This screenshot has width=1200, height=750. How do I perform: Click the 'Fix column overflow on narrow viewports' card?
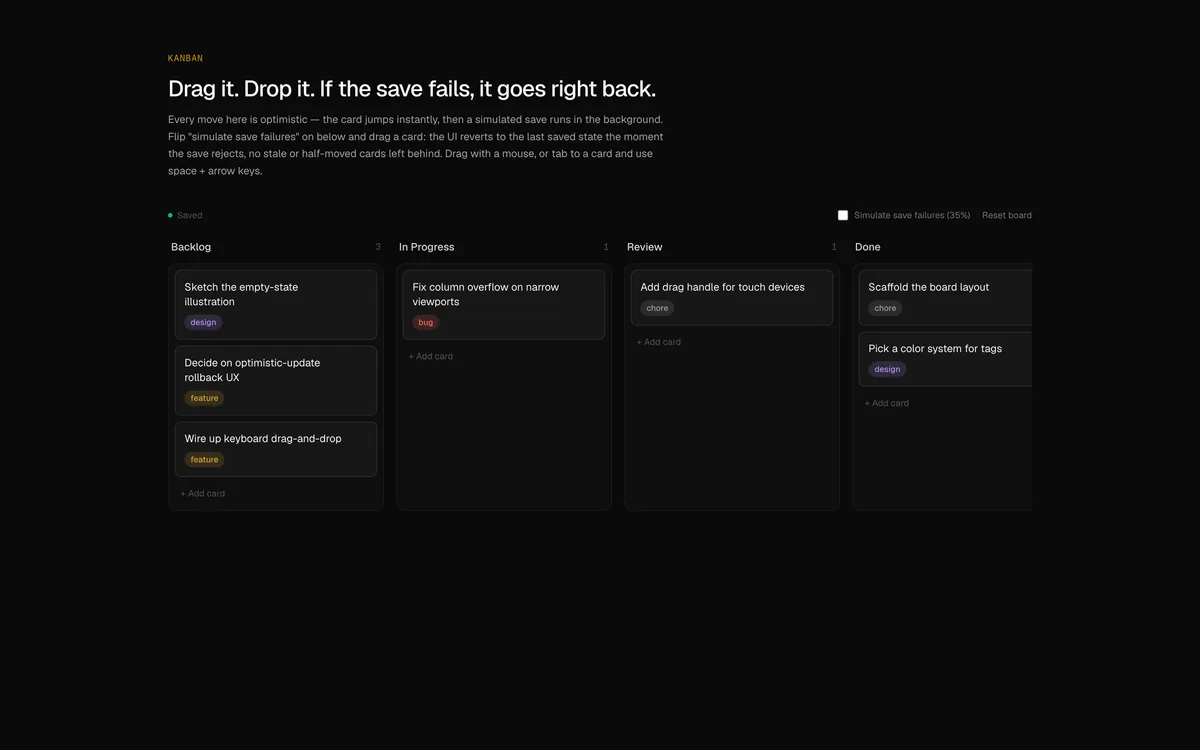pyautogui.click(x=504, y=304)
